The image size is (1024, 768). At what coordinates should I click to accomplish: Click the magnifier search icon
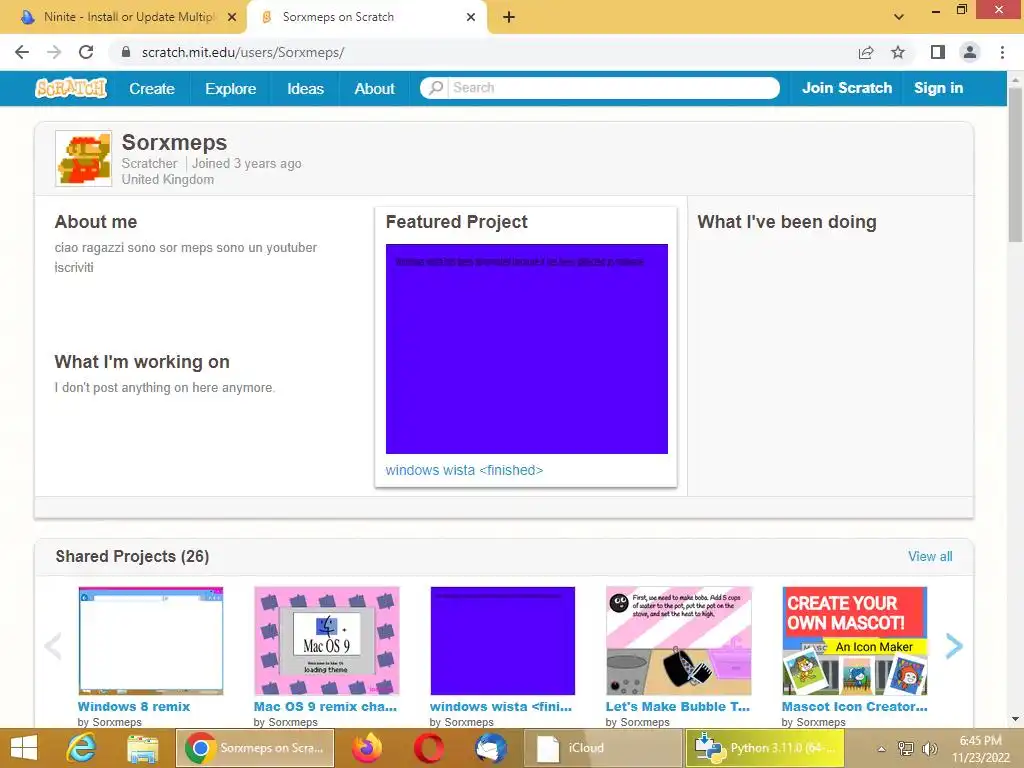tap(436, 88)
